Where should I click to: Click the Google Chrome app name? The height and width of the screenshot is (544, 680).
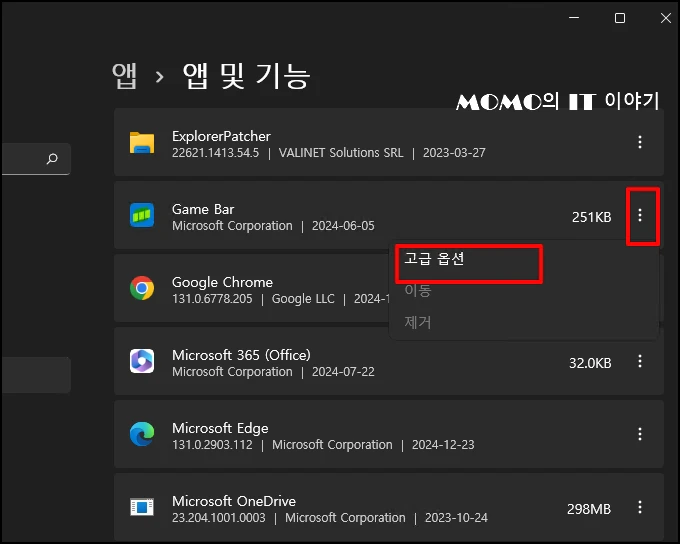coord(222,282)
